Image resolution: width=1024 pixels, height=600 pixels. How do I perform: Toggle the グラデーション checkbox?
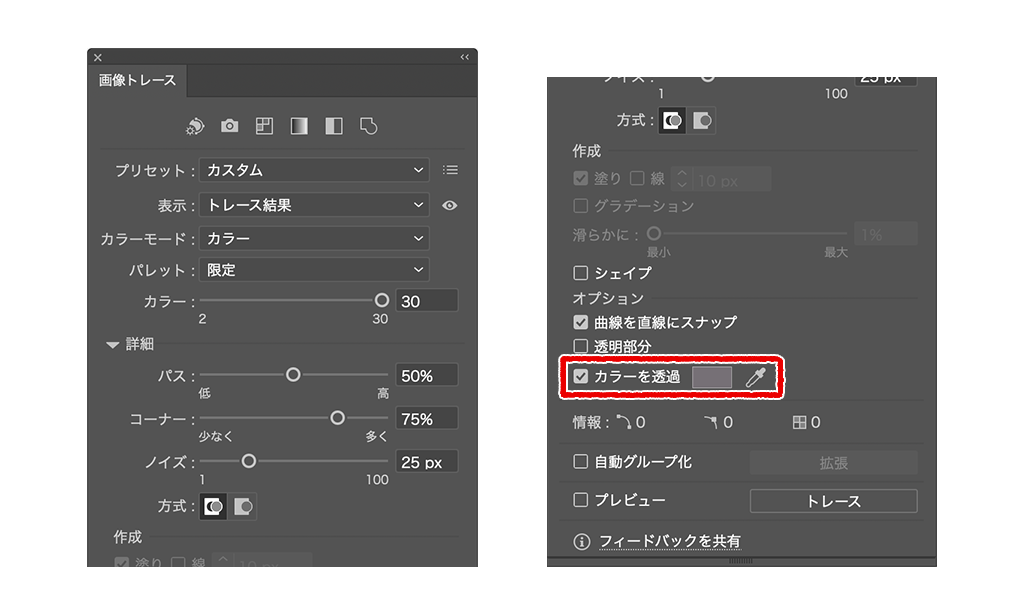[581, 206]
